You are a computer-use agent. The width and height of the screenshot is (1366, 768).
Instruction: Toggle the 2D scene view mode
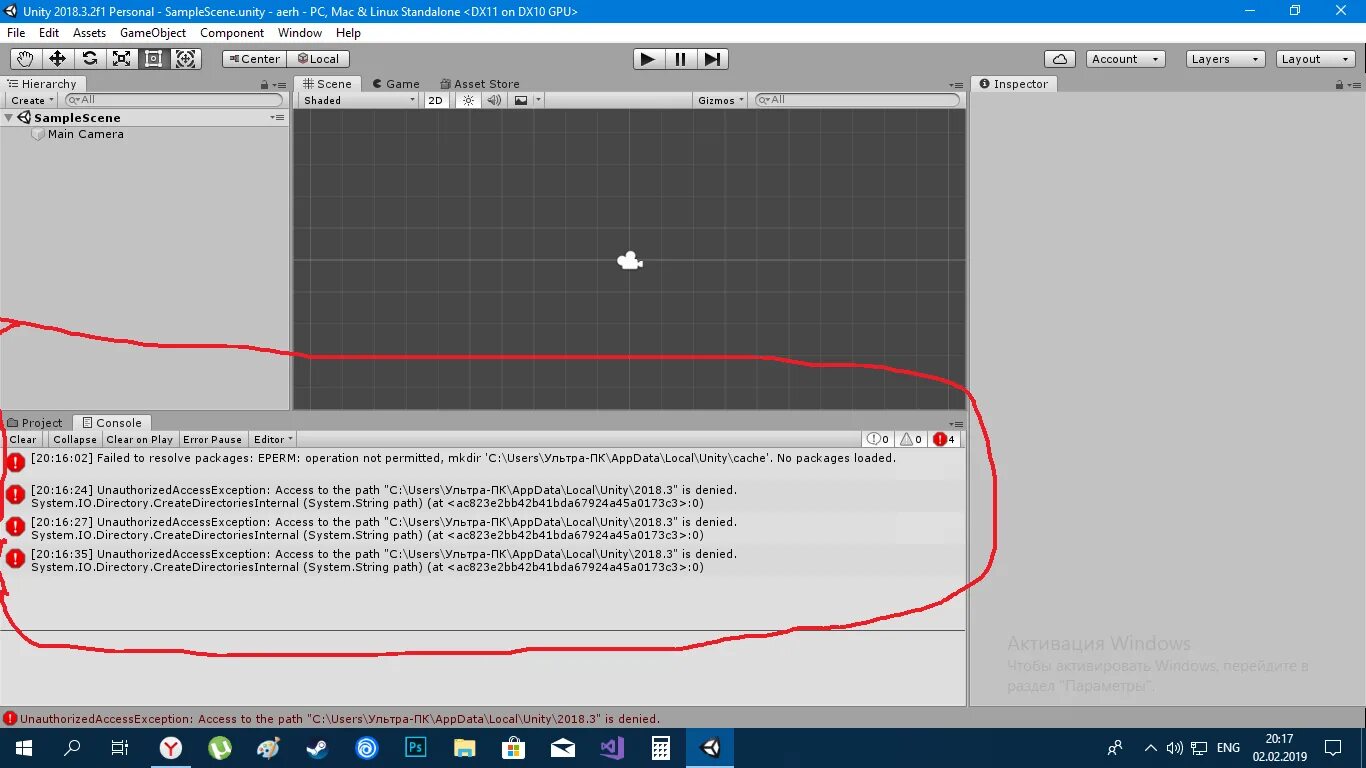click(436, 100)
